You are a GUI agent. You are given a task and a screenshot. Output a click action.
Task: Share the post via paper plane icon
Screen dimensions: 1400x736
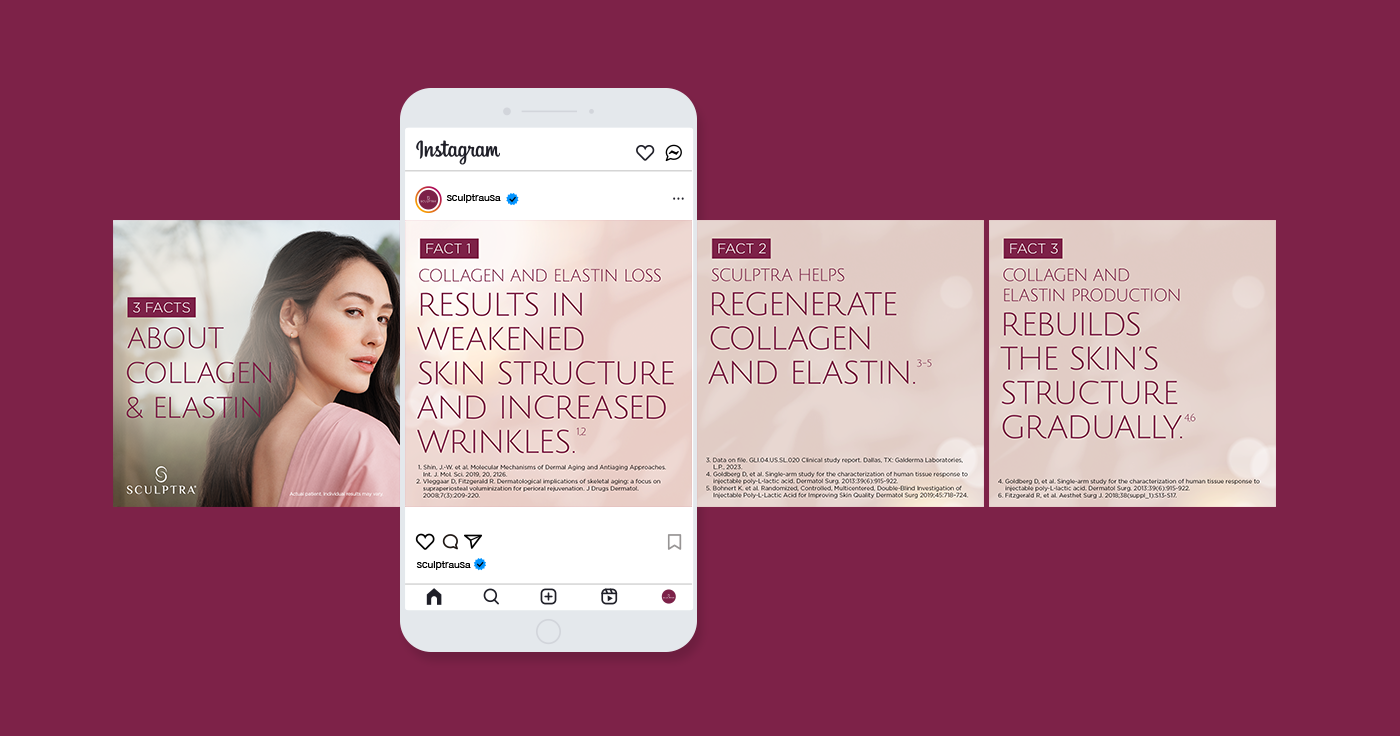473,541
